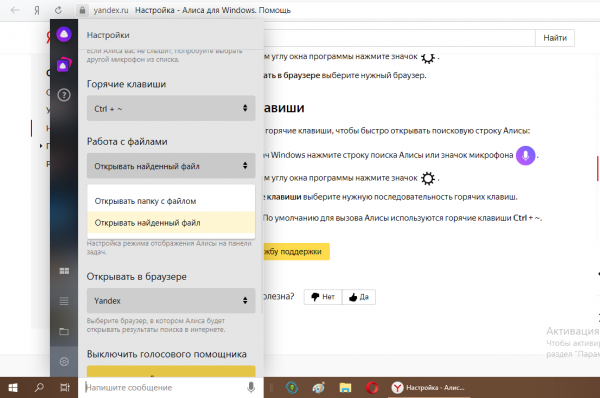Click the yandex.ru address bar domain
Screen dimensions: 600x398
tap(111, 10)
